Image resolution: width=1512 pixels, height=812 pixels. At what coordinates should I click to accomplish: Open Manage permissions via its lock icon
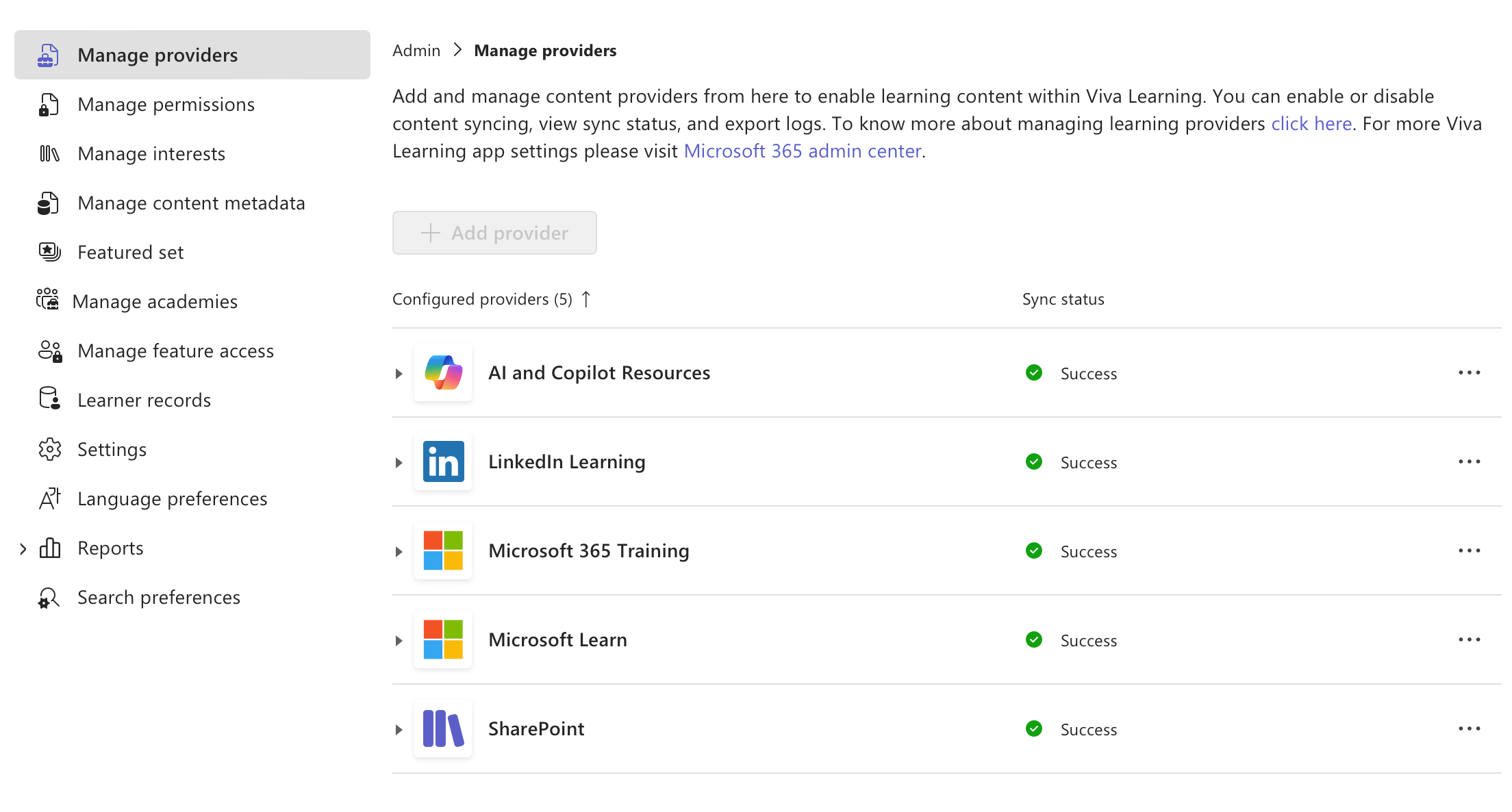point(49,104)
